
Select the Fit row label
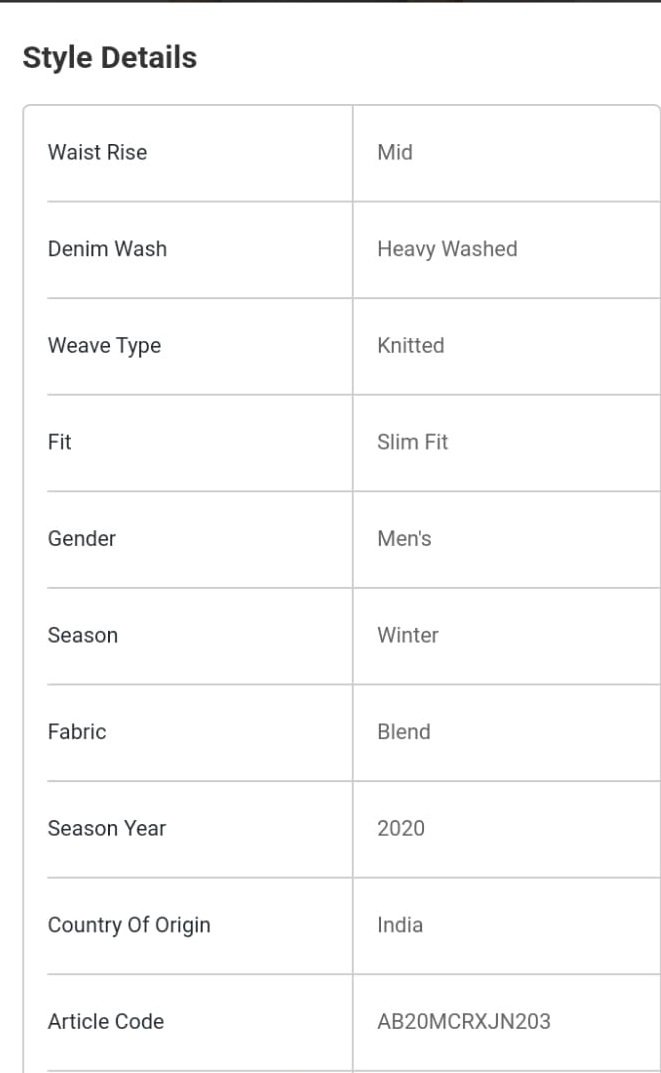point(60,441)
